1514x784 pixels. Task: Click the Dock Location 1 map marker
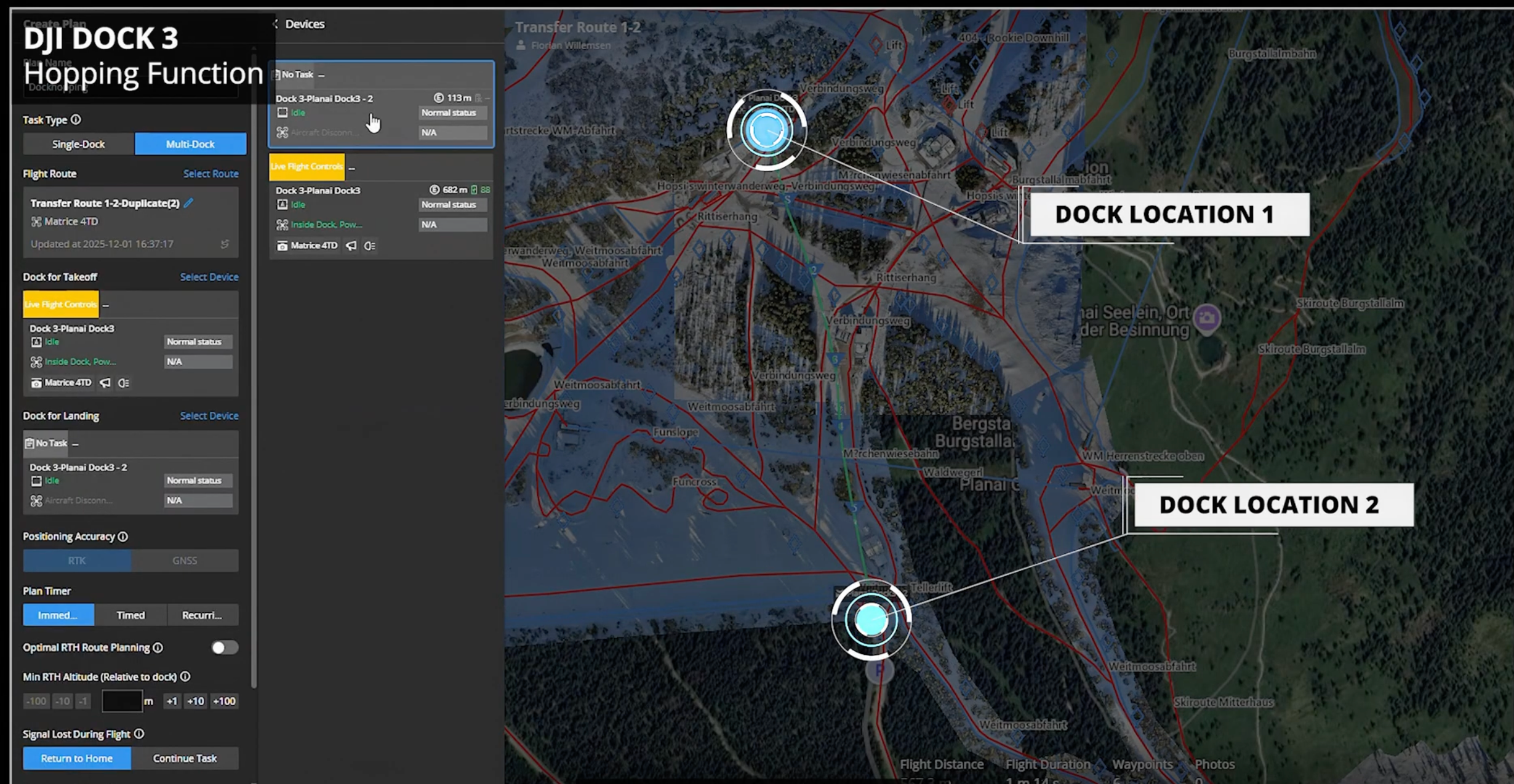(766, 130)
